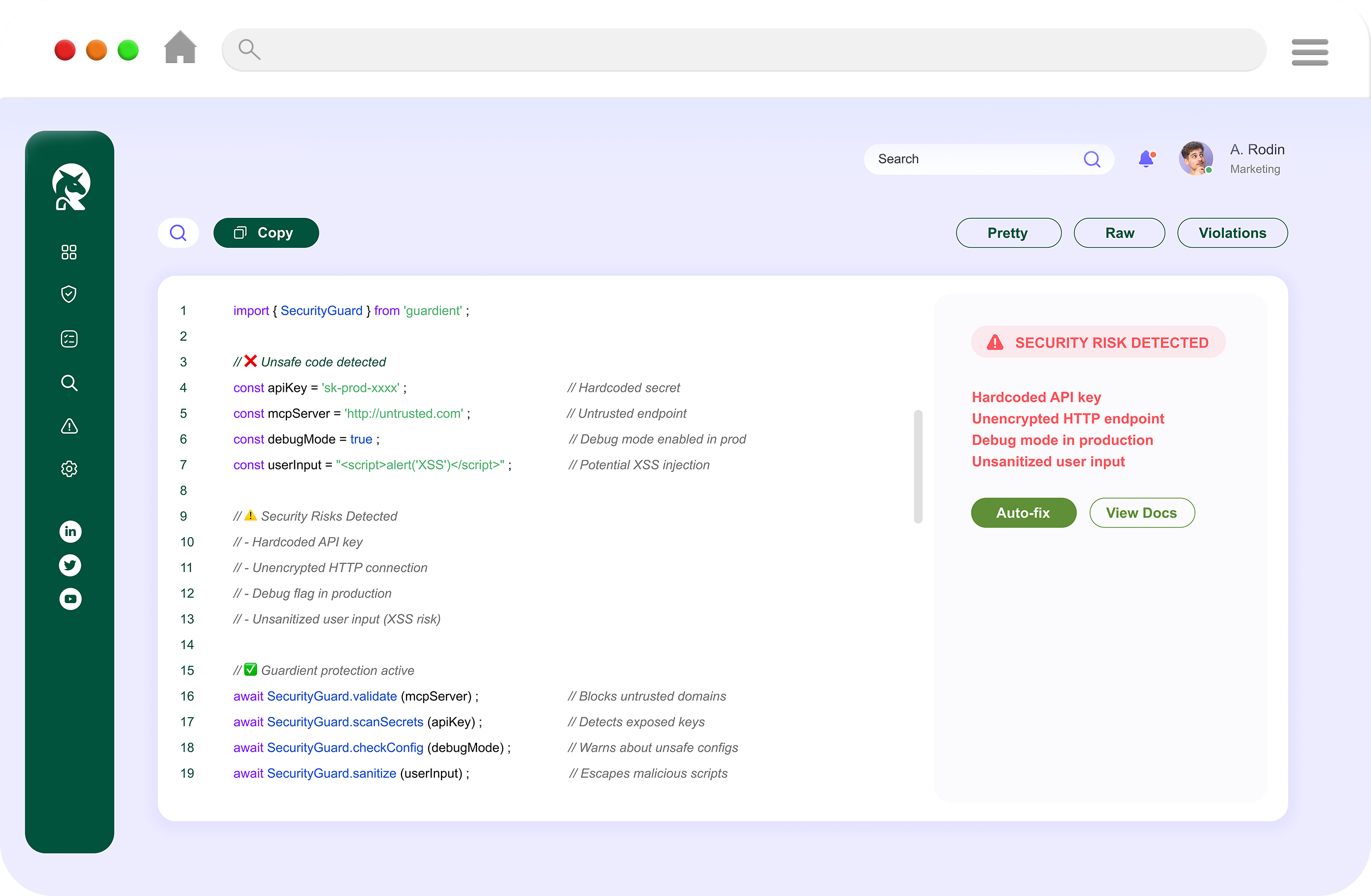Screen dimensions: 1371x896
Task: Click the browser home icon
Action: point(180,48)
